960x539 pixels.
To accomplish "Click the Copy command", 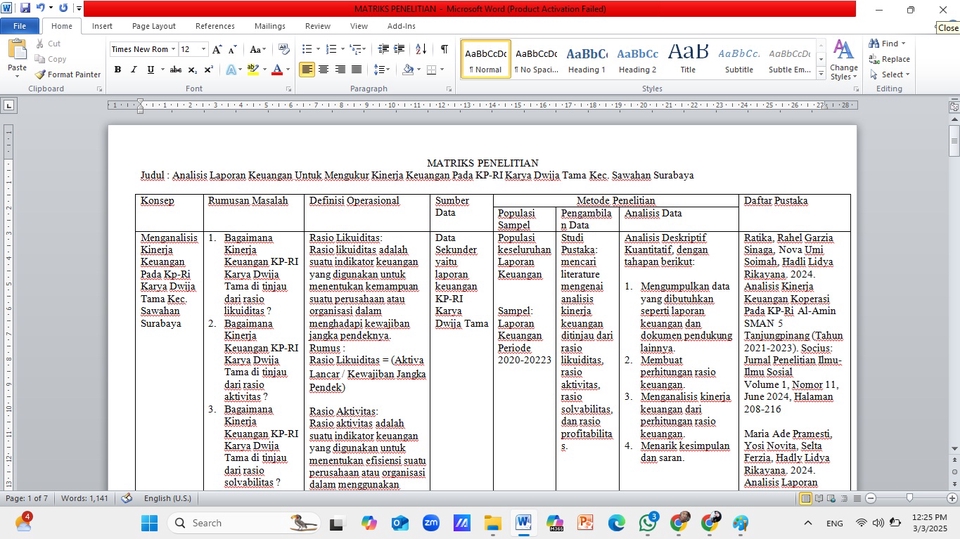I will coord(50,59).
